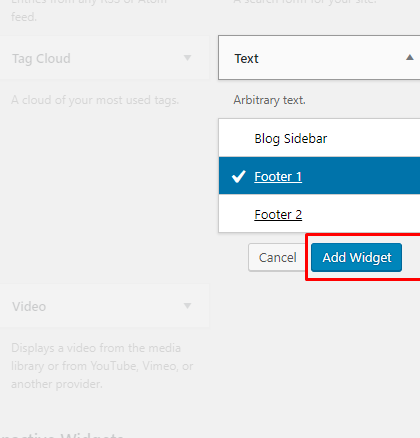Click the Tag Cloud description text
The image size is (420, 438).
click(x=95, y=100)
